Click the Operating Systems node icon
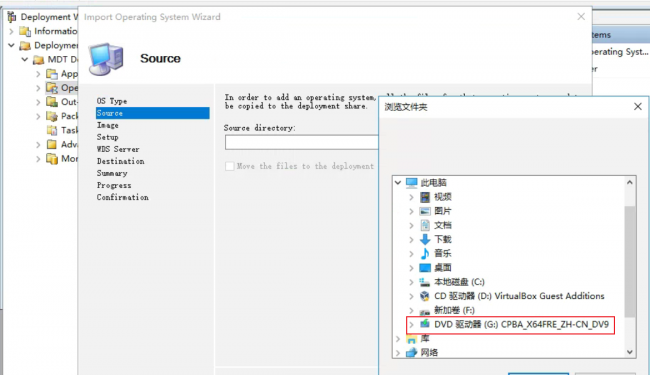 (52, 88)
